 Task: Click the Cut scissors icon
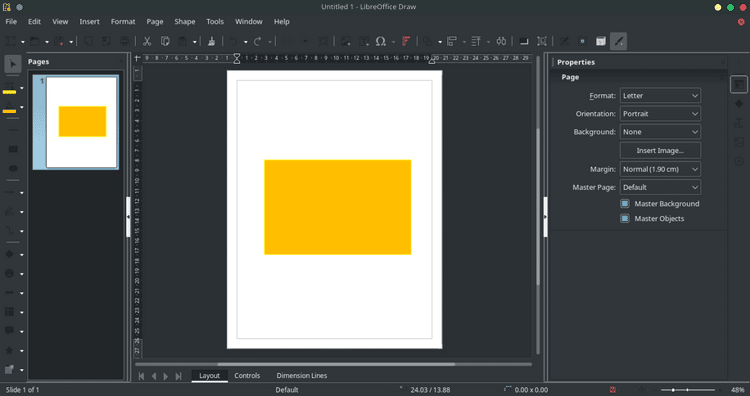(x=147, y=41)
